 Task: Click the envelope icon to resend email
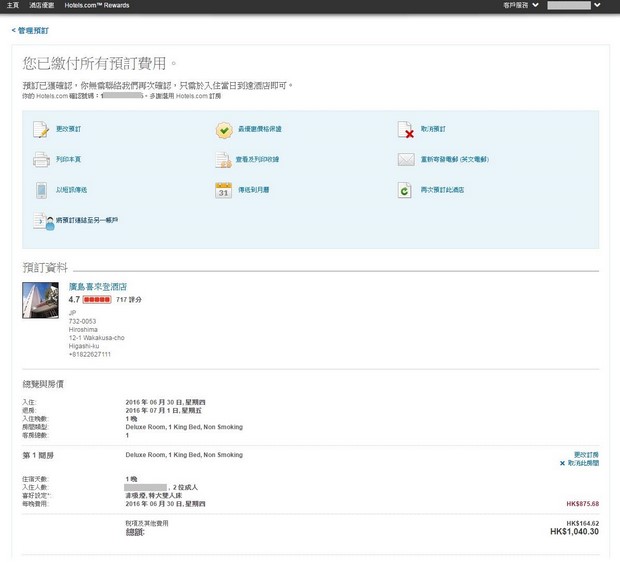click(406, 160)
